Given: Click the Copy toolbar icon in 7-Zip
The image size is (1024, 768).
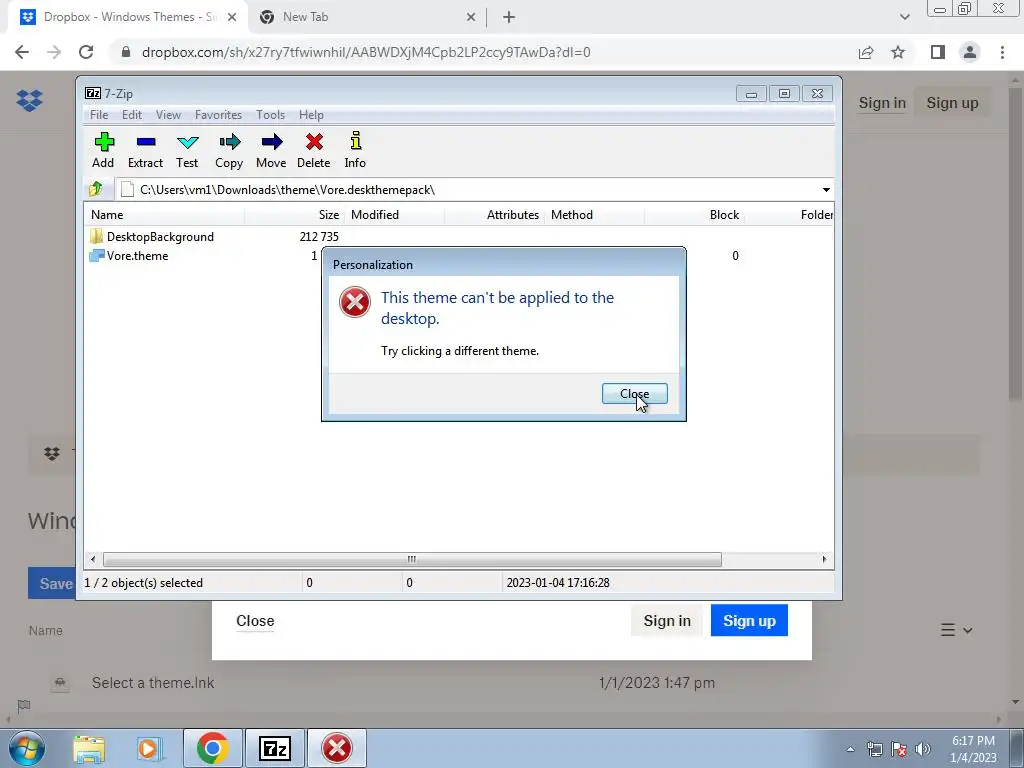Looking at the screenshot, I should (229, 150).
